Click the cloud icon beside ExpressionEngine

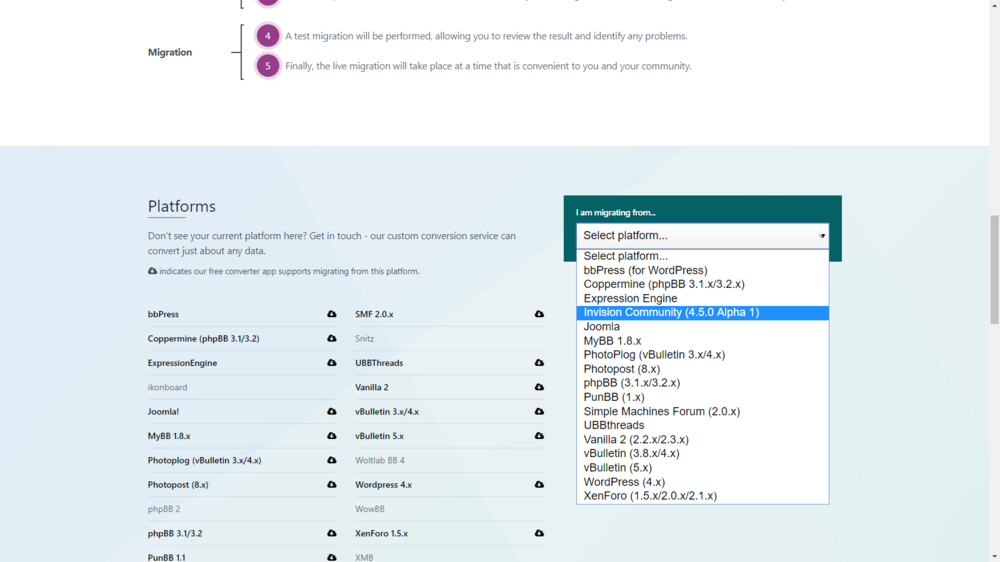click(x=332, y=363)
